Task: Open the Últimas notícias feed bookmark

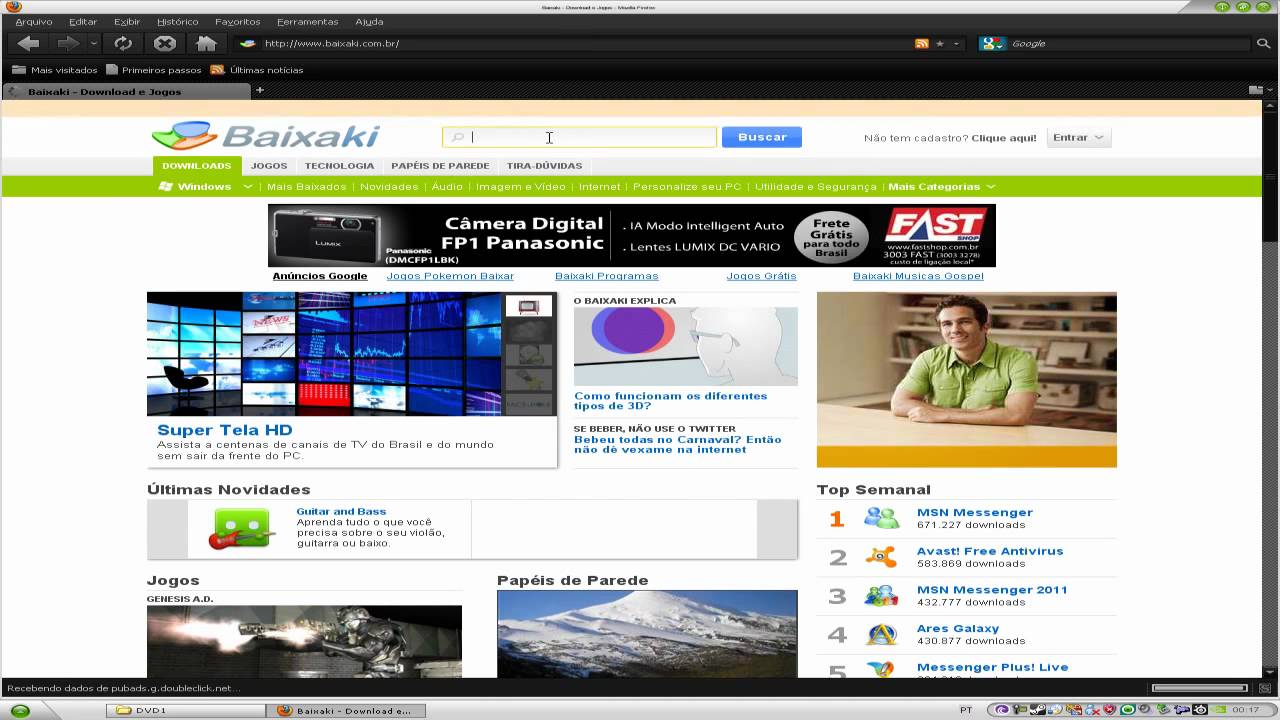Action: (256, 70)
